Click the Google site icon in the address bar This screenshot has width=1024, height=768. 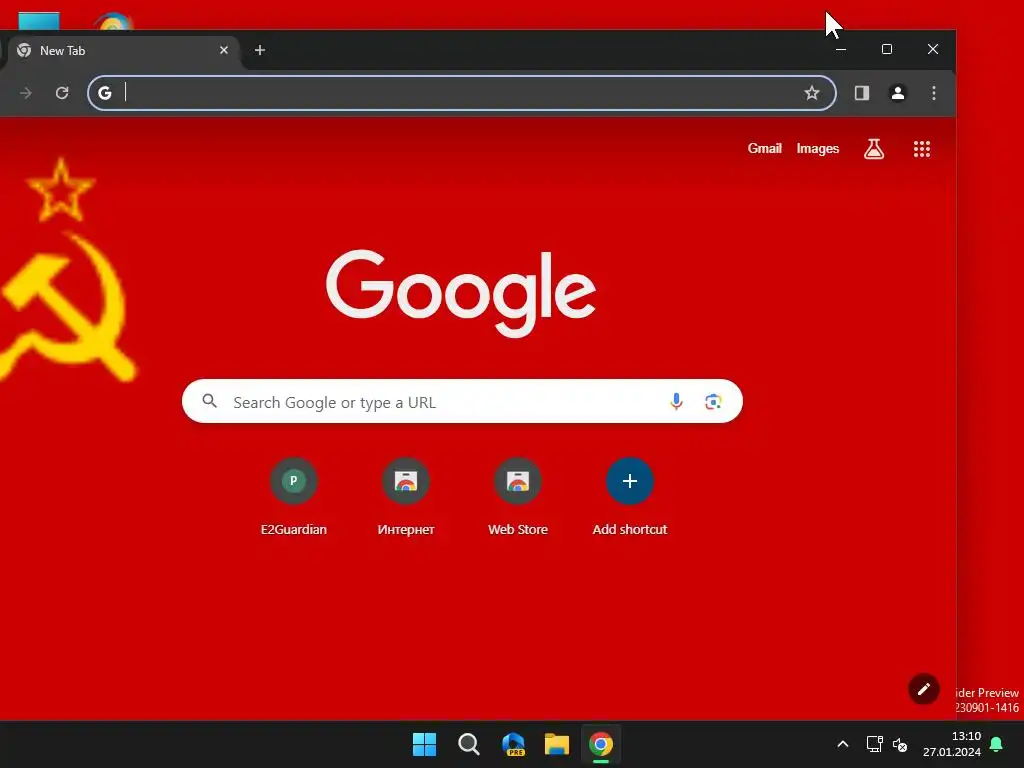pos(105,93)
